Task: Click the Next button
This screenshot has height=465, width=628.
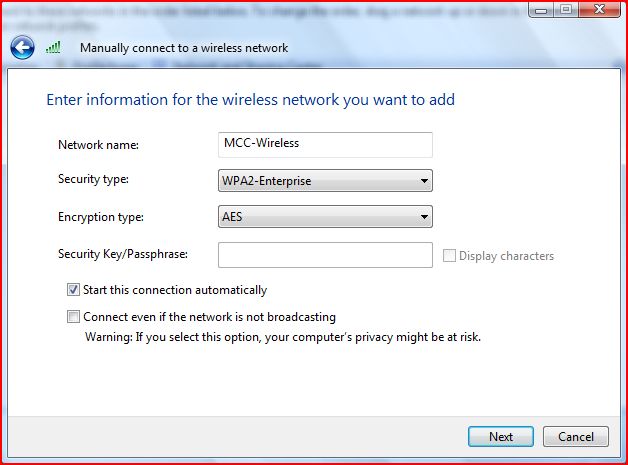Action: 501,437
